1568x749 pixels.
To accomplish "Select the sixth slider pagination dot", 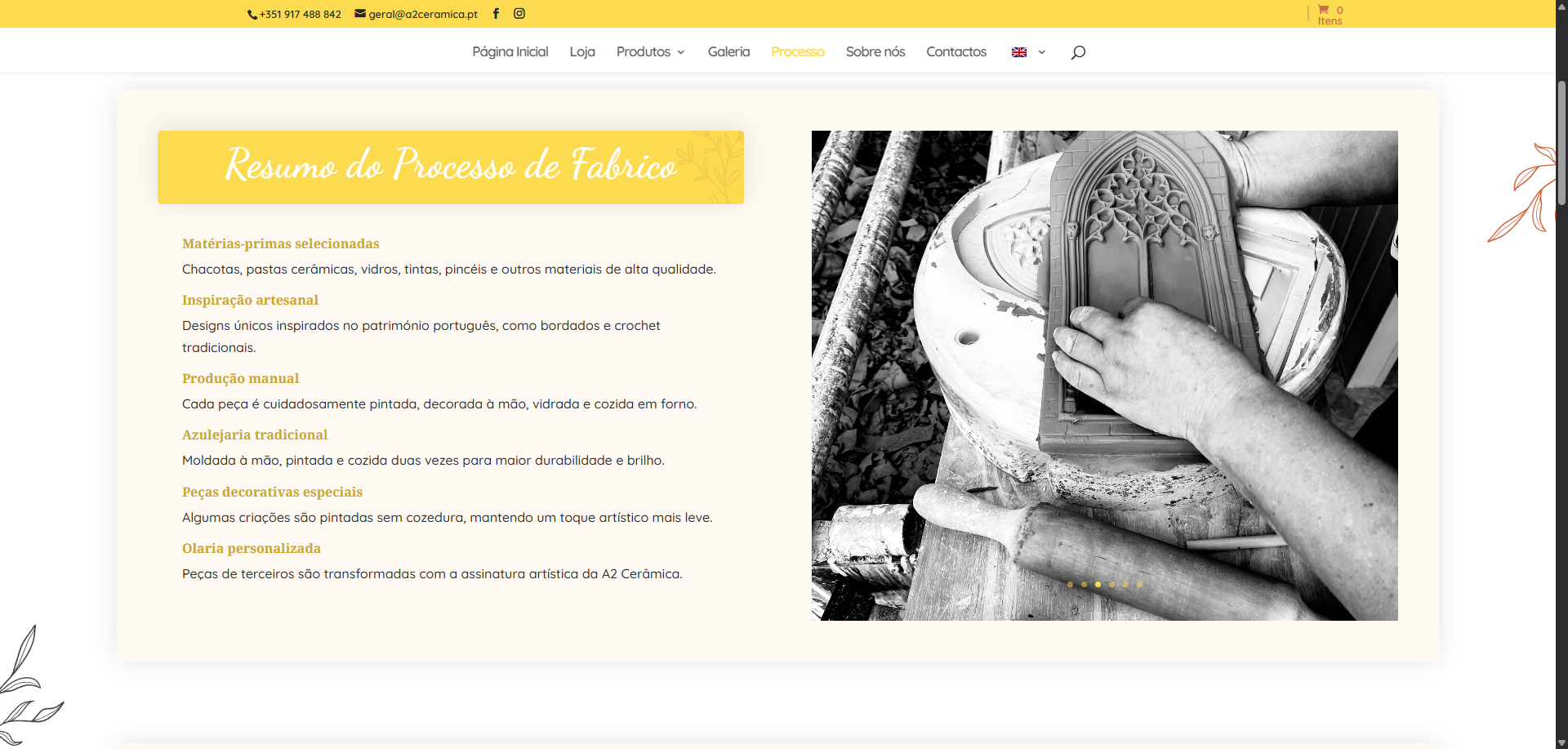I will (x=1139, y=584).
